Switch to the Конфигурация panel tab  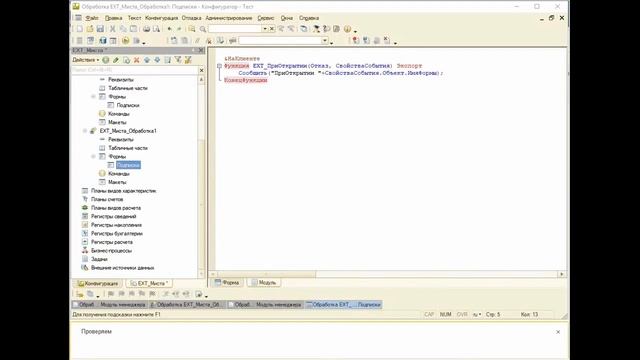click(98, 283)
